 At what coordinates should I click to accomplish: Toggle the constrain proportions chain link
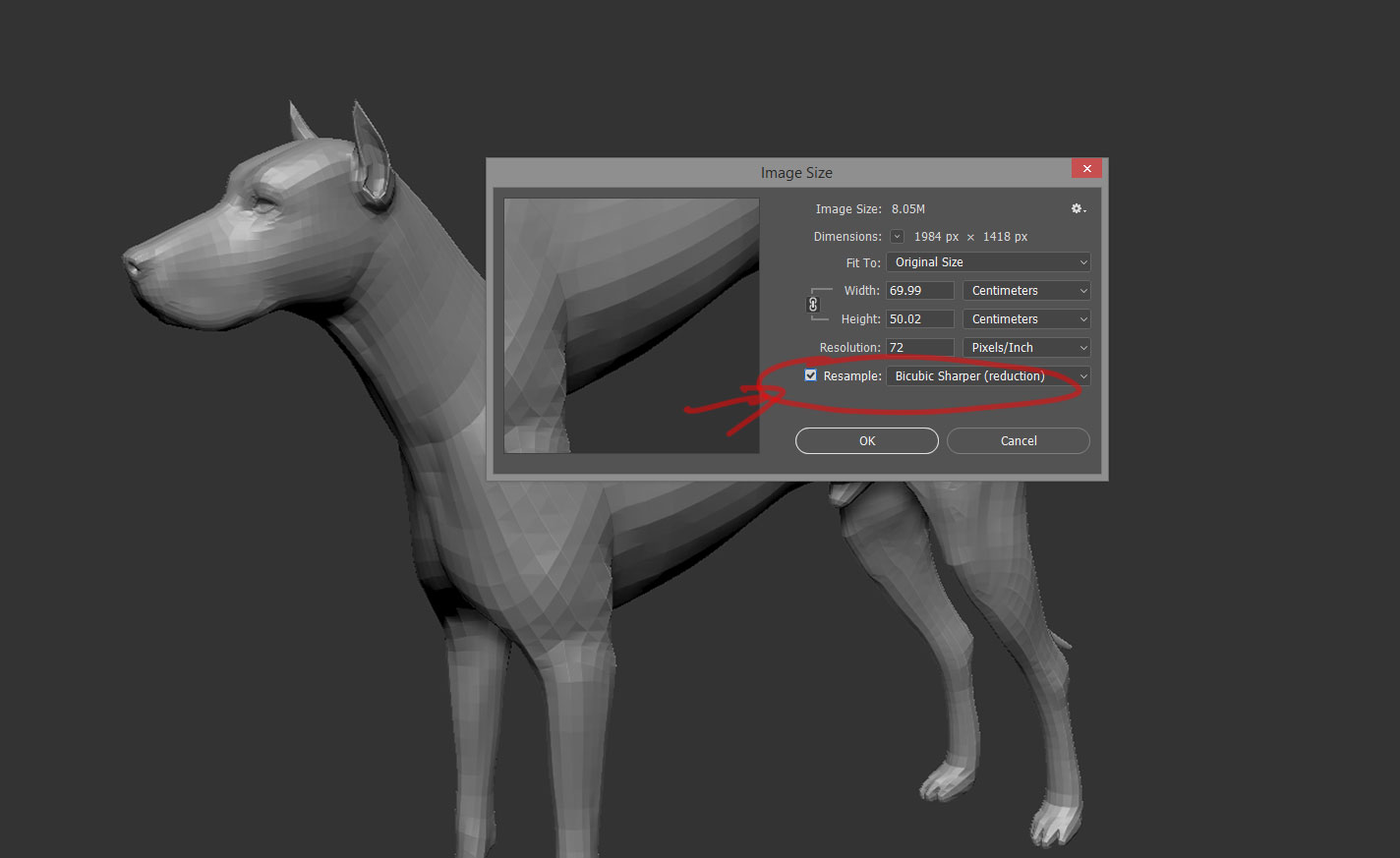(813, 305)
